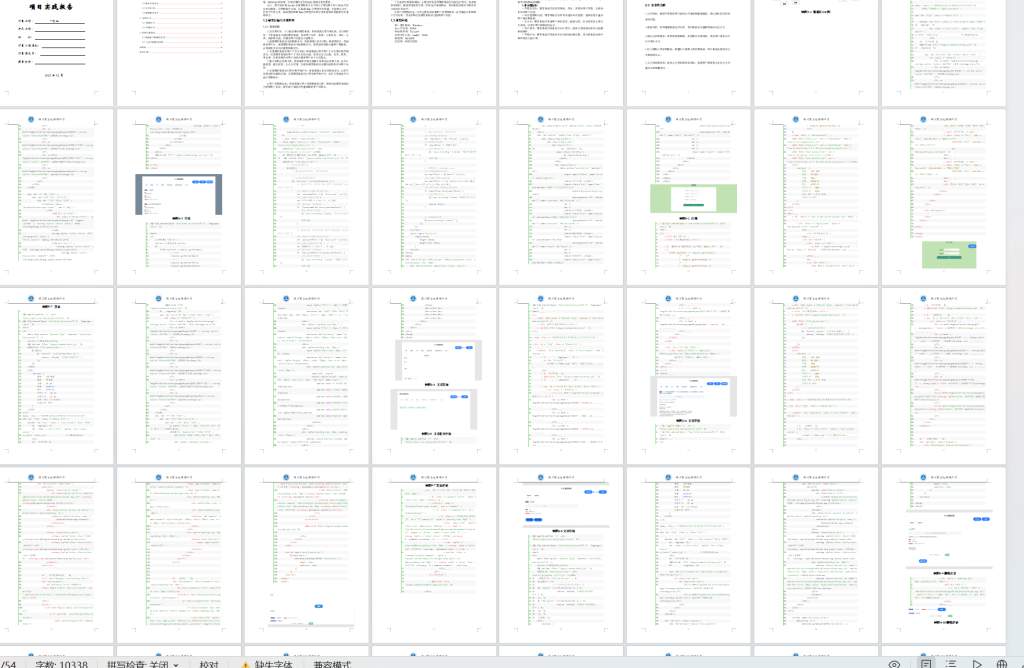Switch to web layout globe icon
Viewport: 1024px width, 668px height.
pos(1002,664)
